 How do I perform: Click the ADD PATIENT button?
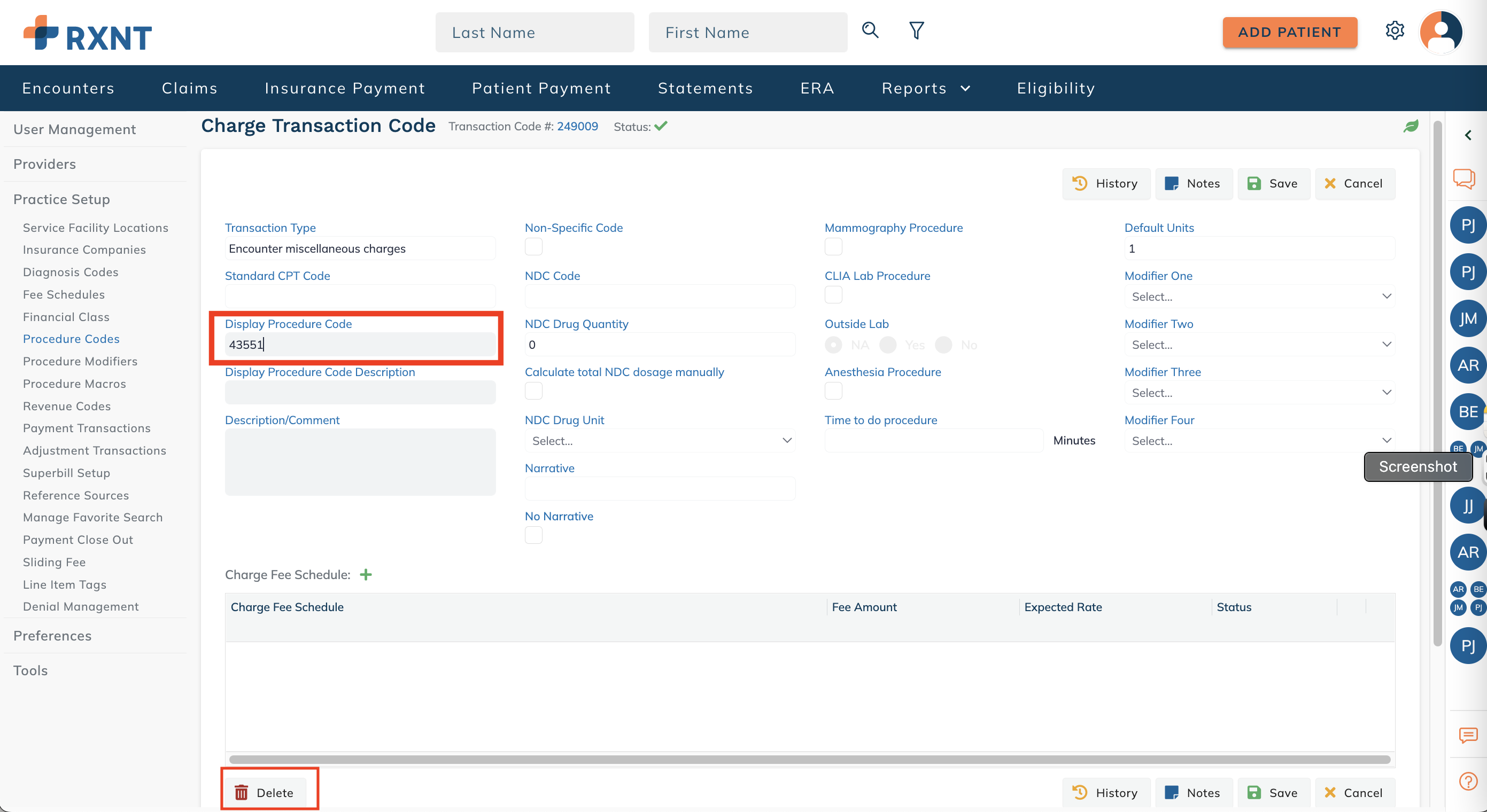click(1289, 32)
